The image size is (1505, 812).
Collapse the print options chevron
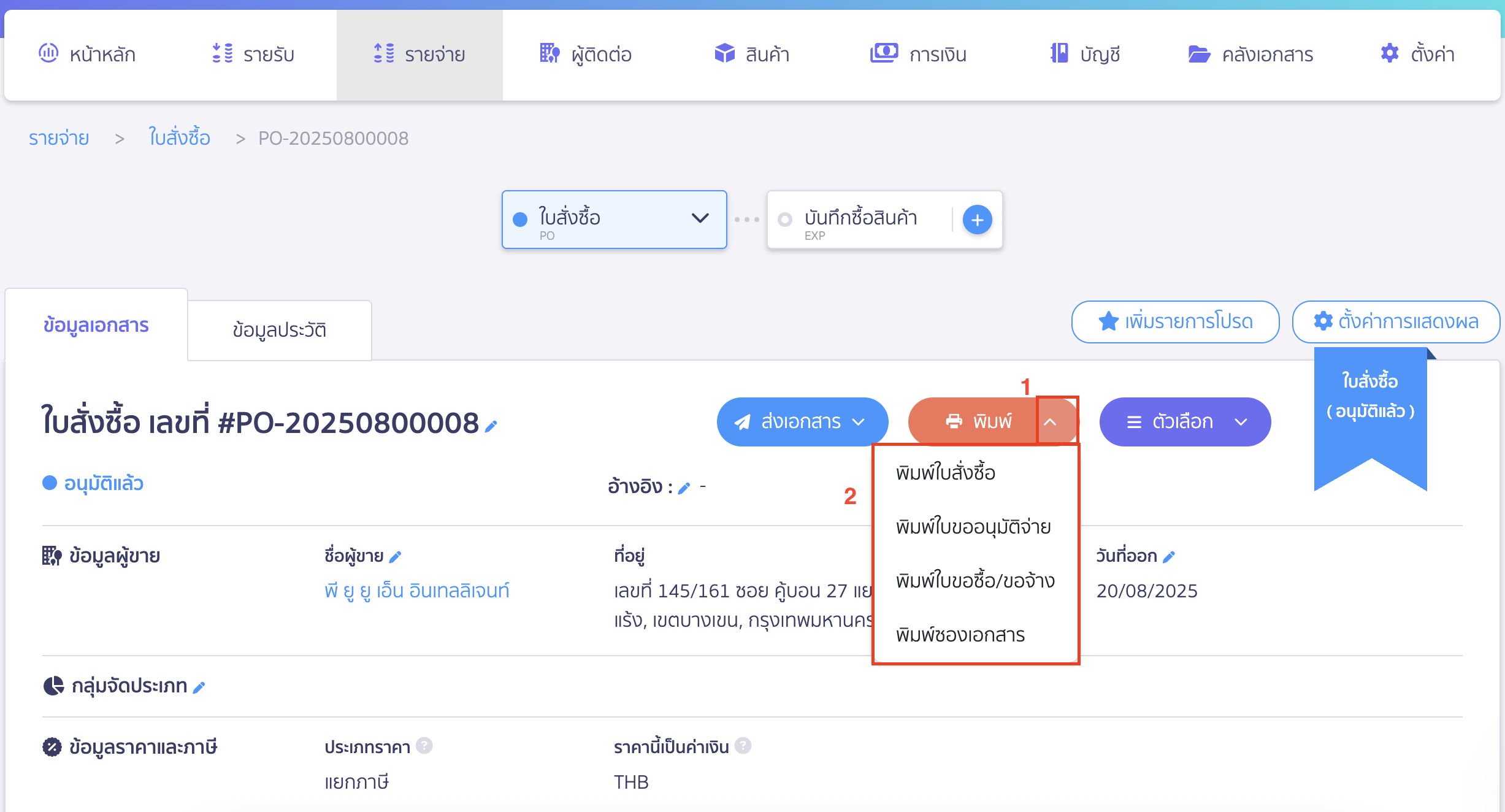point(1051,422)
